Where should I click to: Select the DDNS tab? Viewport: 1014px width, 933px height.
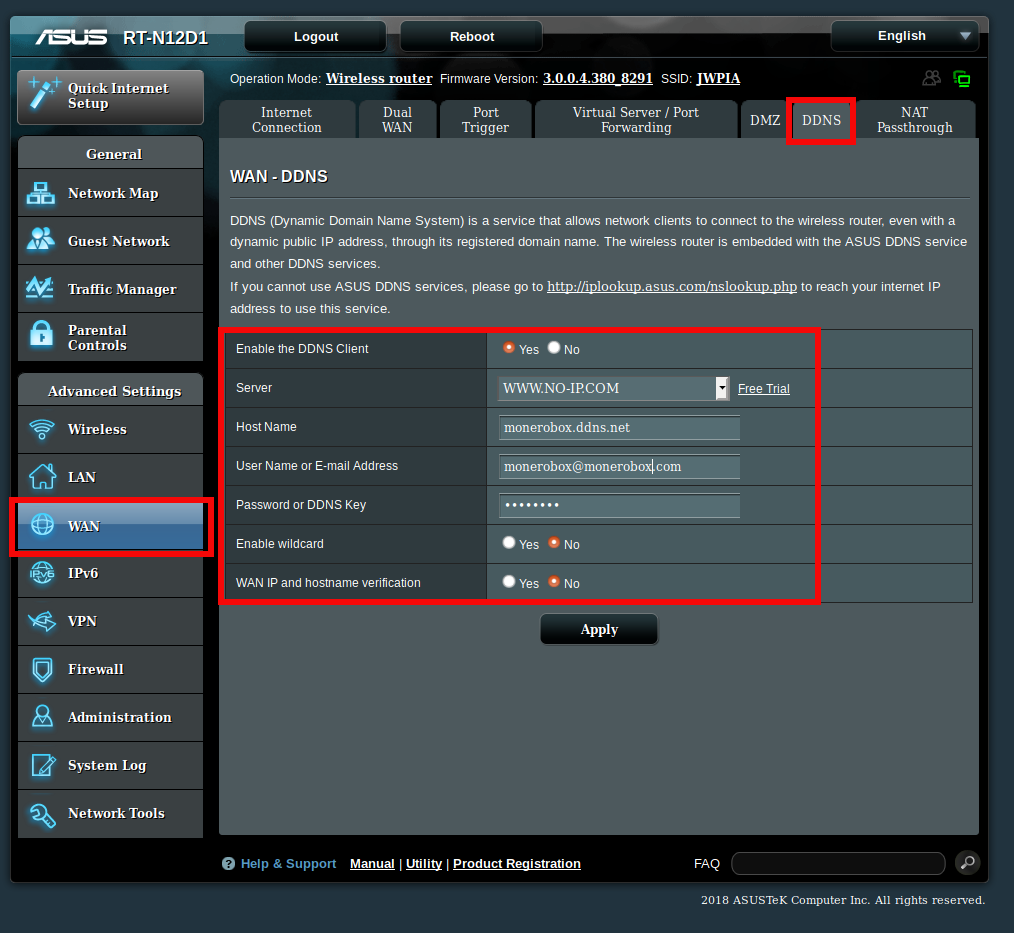coord(821,120)
